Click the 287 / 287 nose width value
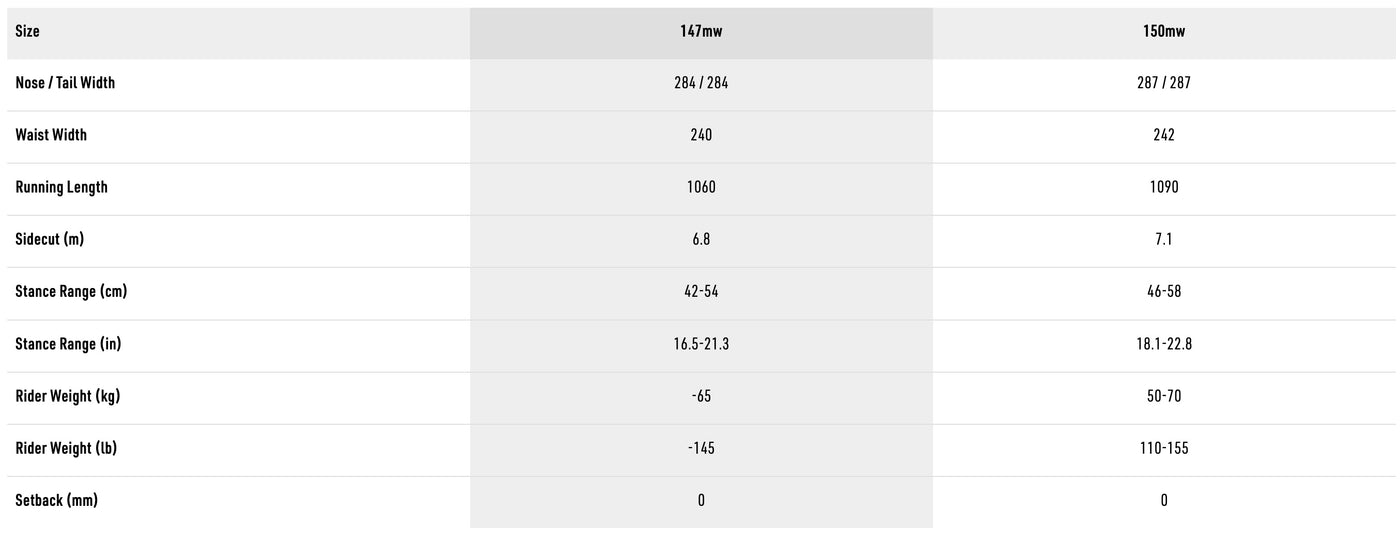The image size is (1400, 543). pyautogui.click(x=1164, y=83)
